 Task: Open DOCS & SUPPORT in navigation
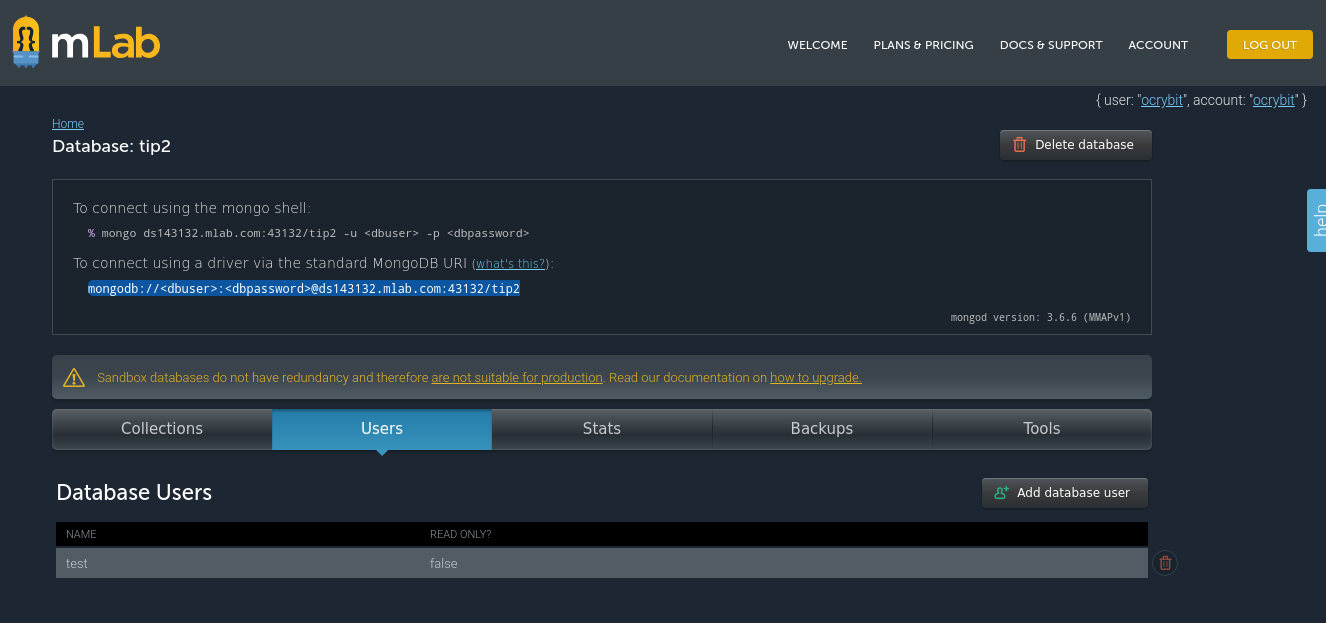1051,45
